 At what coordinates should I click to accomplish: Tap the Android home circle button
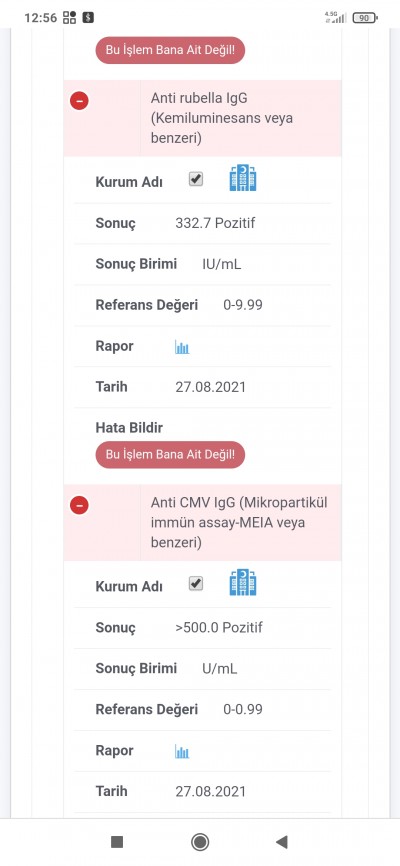pyautogui.click(x=199, y=842)
